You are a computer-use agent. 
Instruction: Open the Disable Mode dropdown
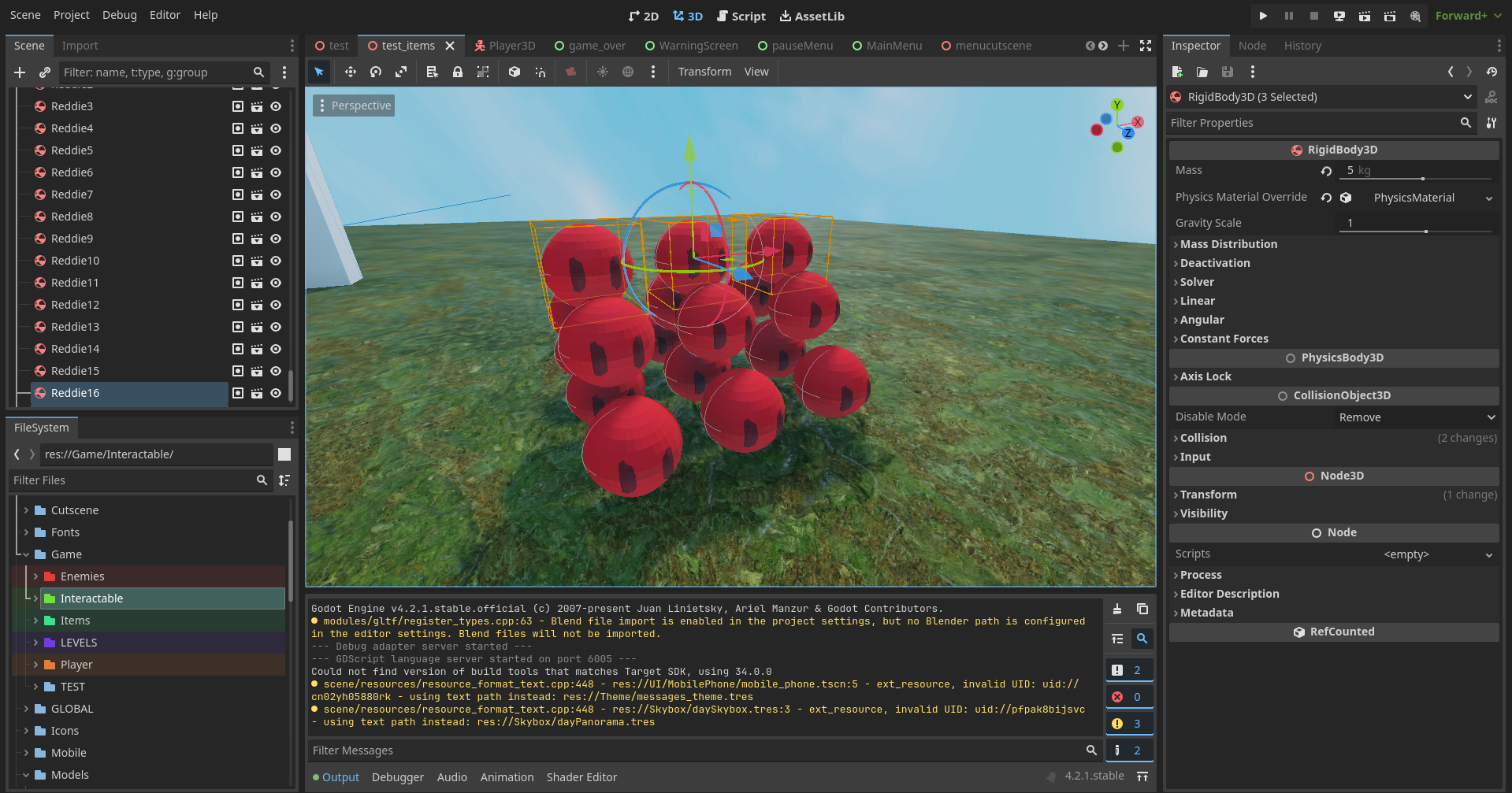[1416, 417]
